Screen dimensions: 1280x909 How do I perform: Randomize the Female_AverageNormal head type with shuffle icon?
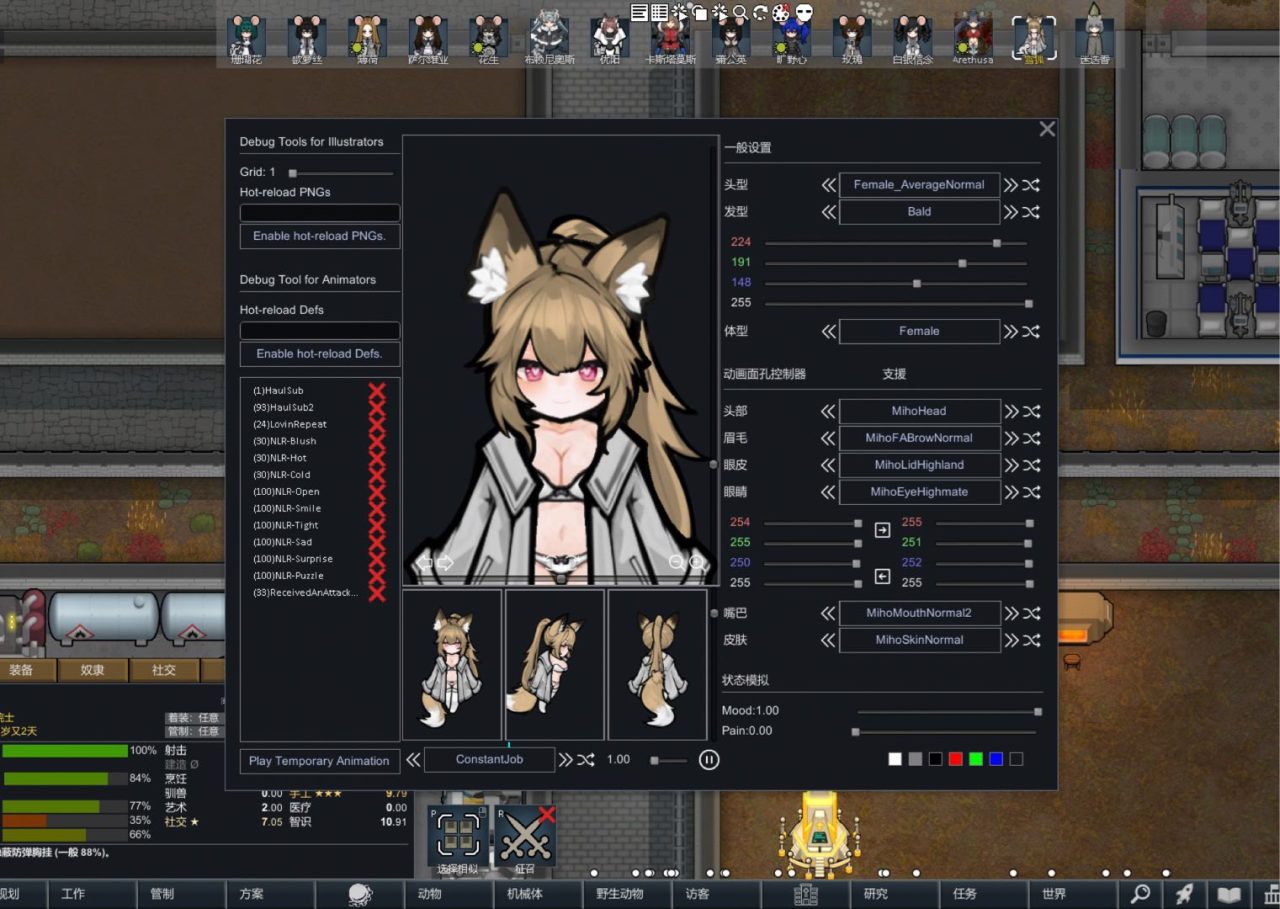point(1031,185)
